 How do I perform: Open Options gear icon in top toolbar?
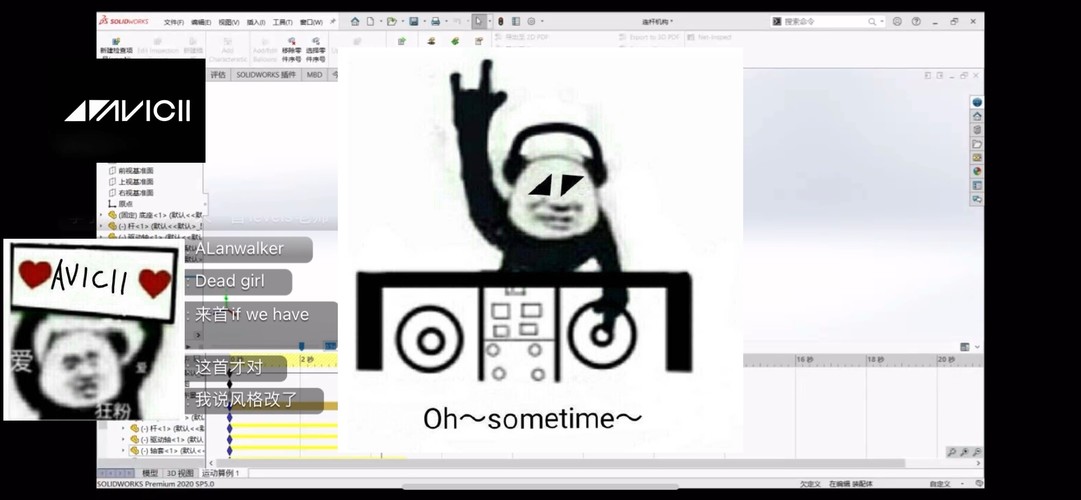(x=531, y=21)
